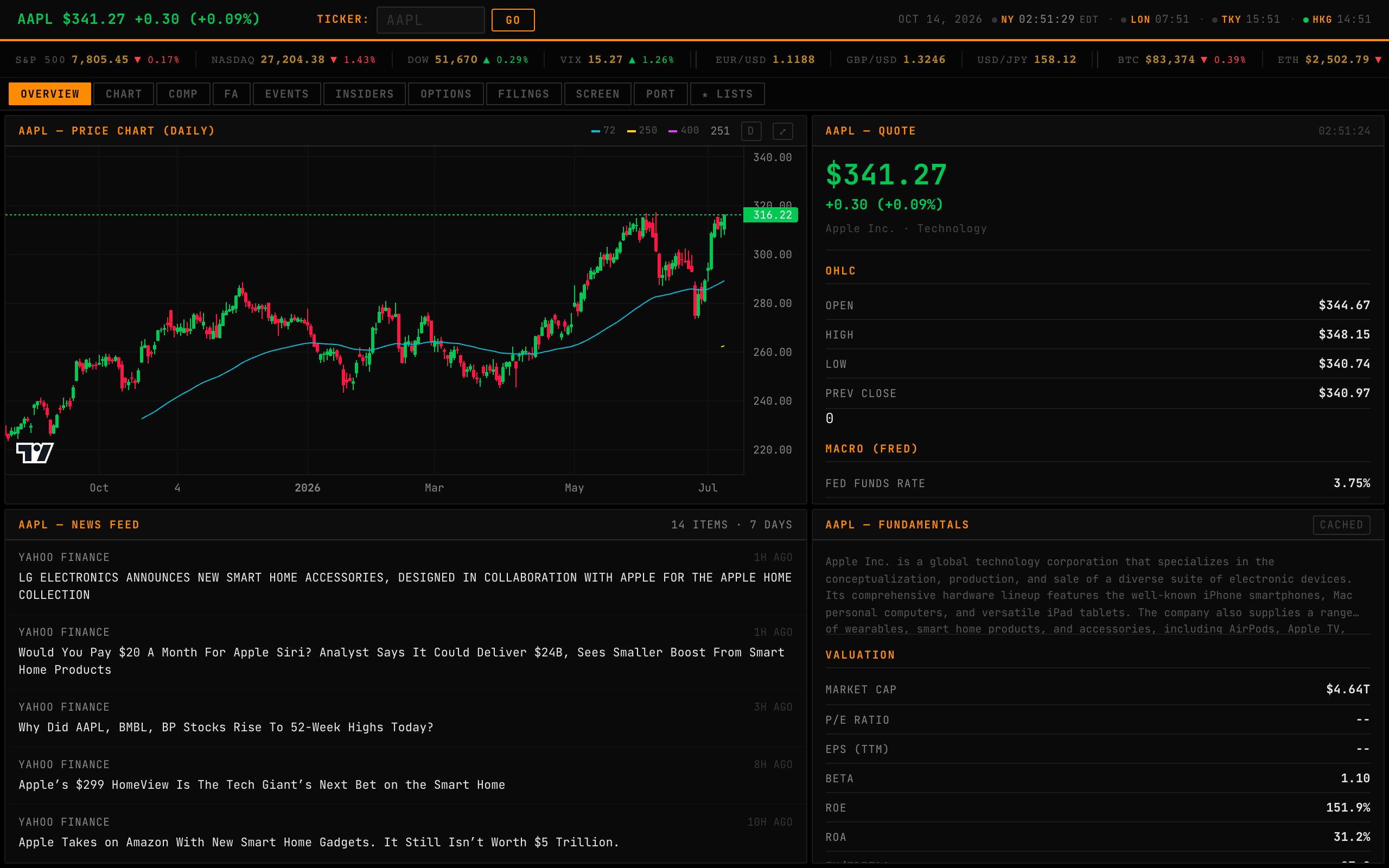Click the MARKET CAP $4.64T row
The width and height of the screenshot is (1389, 868).
point(1098,690)
